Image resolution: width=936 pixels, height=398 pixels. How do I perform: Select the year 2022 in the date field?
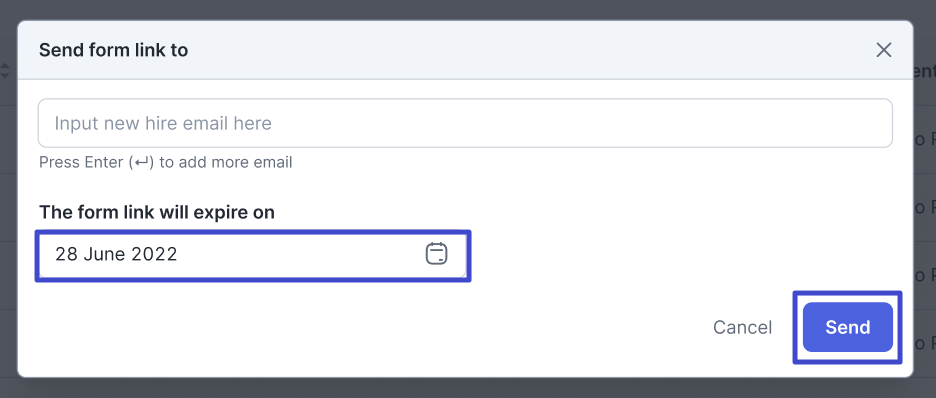coord(154,254)
